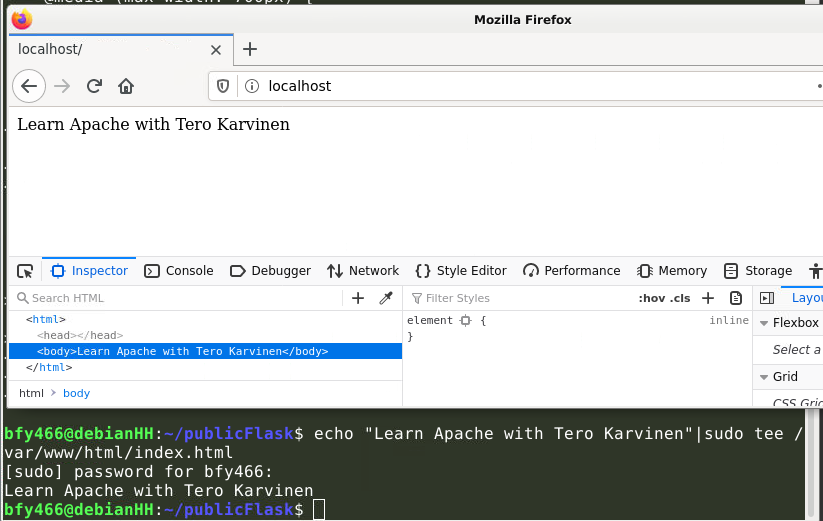
Task: Click the Search HTML field
Action: (x=180, y=298)
